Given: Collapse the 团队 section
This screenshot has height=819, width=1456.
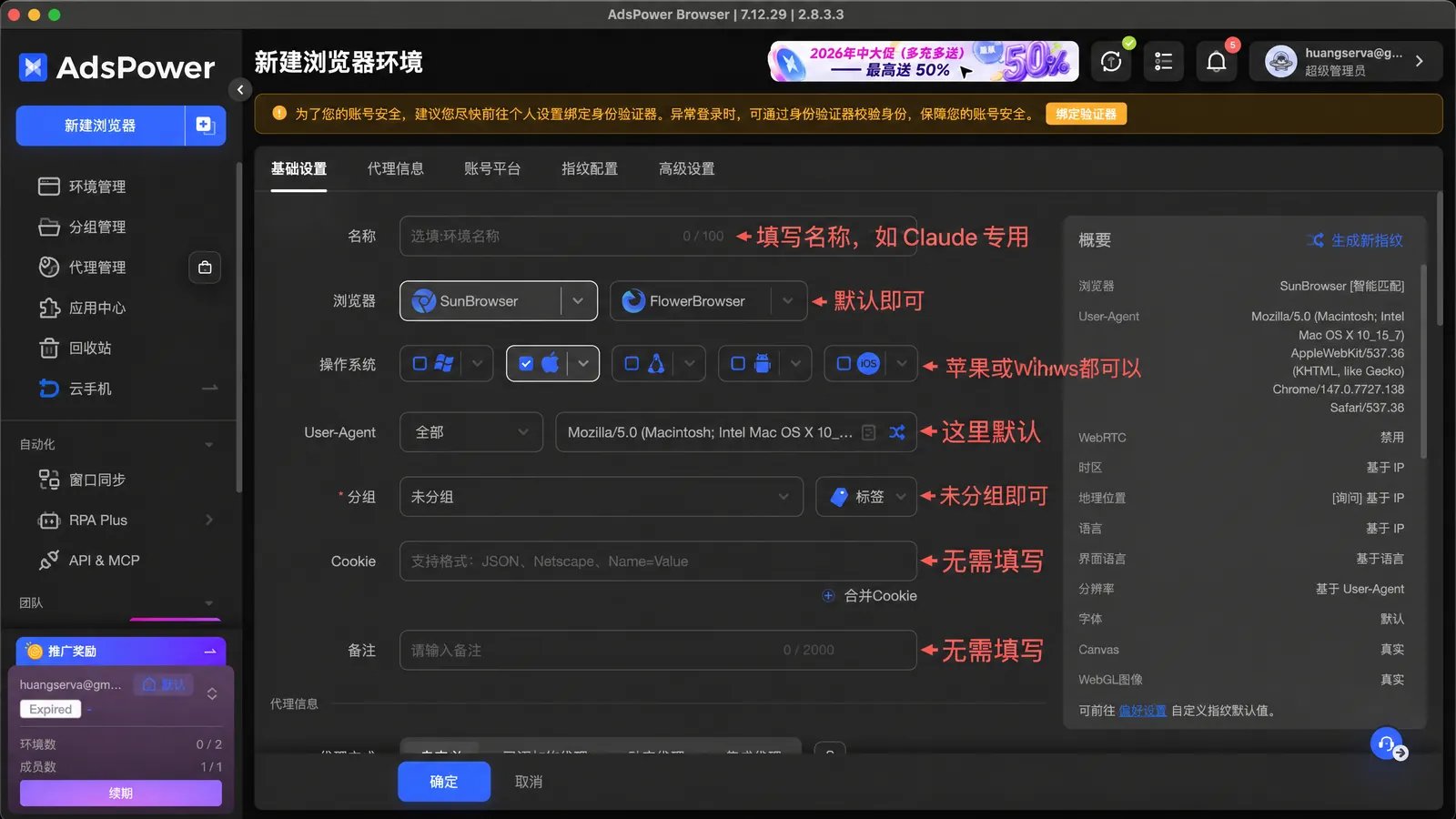Looking at the screenshot, I should tap(208, 602).
